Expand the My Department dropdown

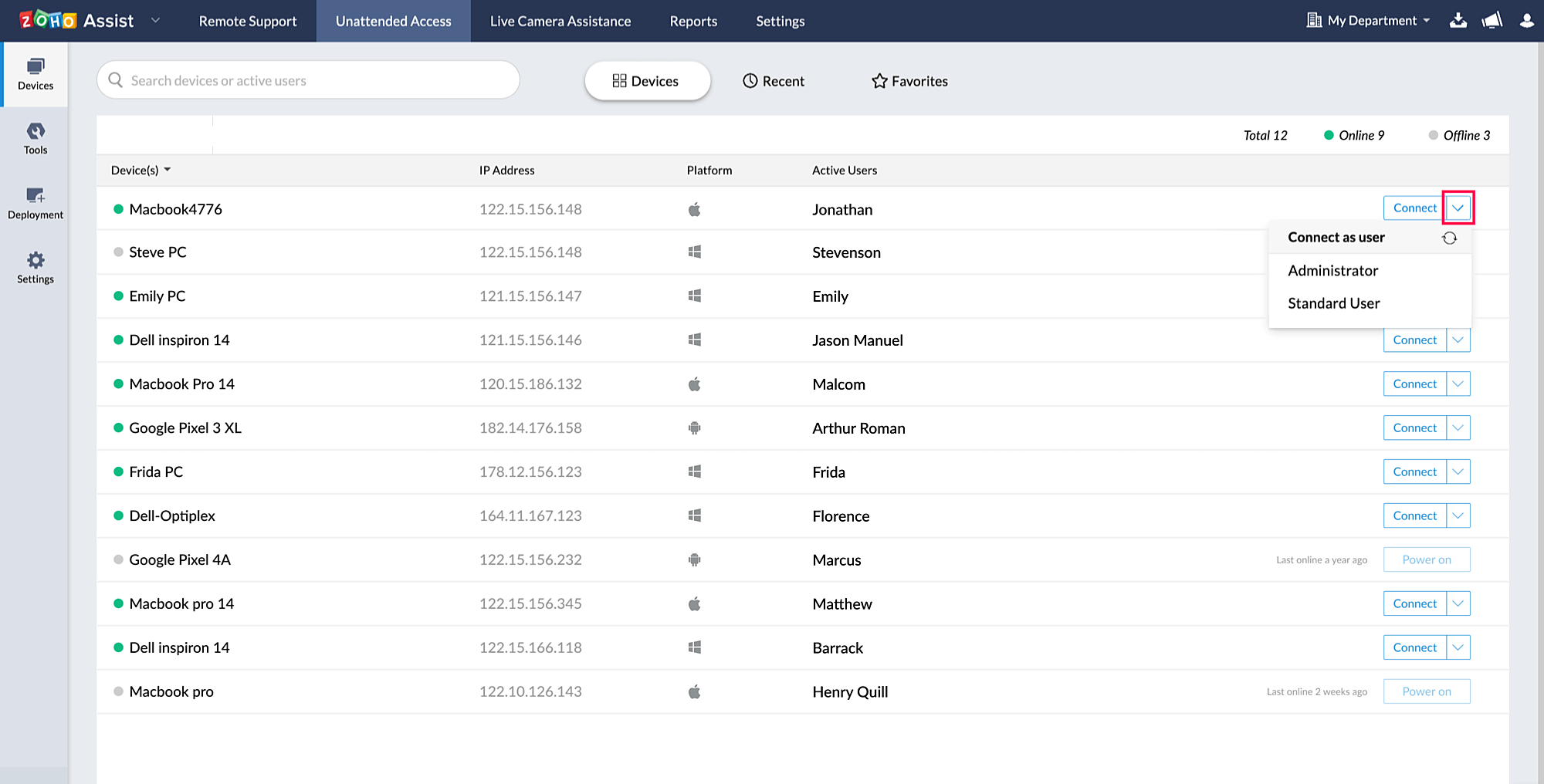point(1368,21)
